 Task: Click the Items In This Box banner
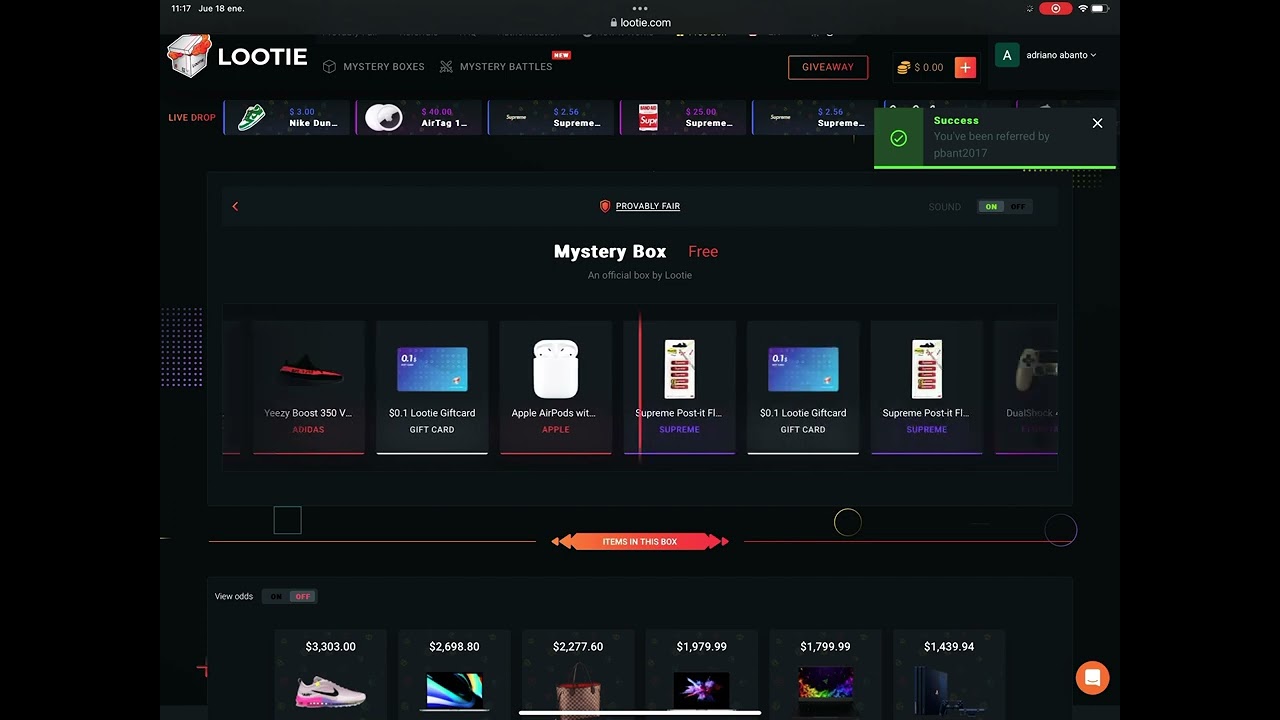click(x=640, y=541)
